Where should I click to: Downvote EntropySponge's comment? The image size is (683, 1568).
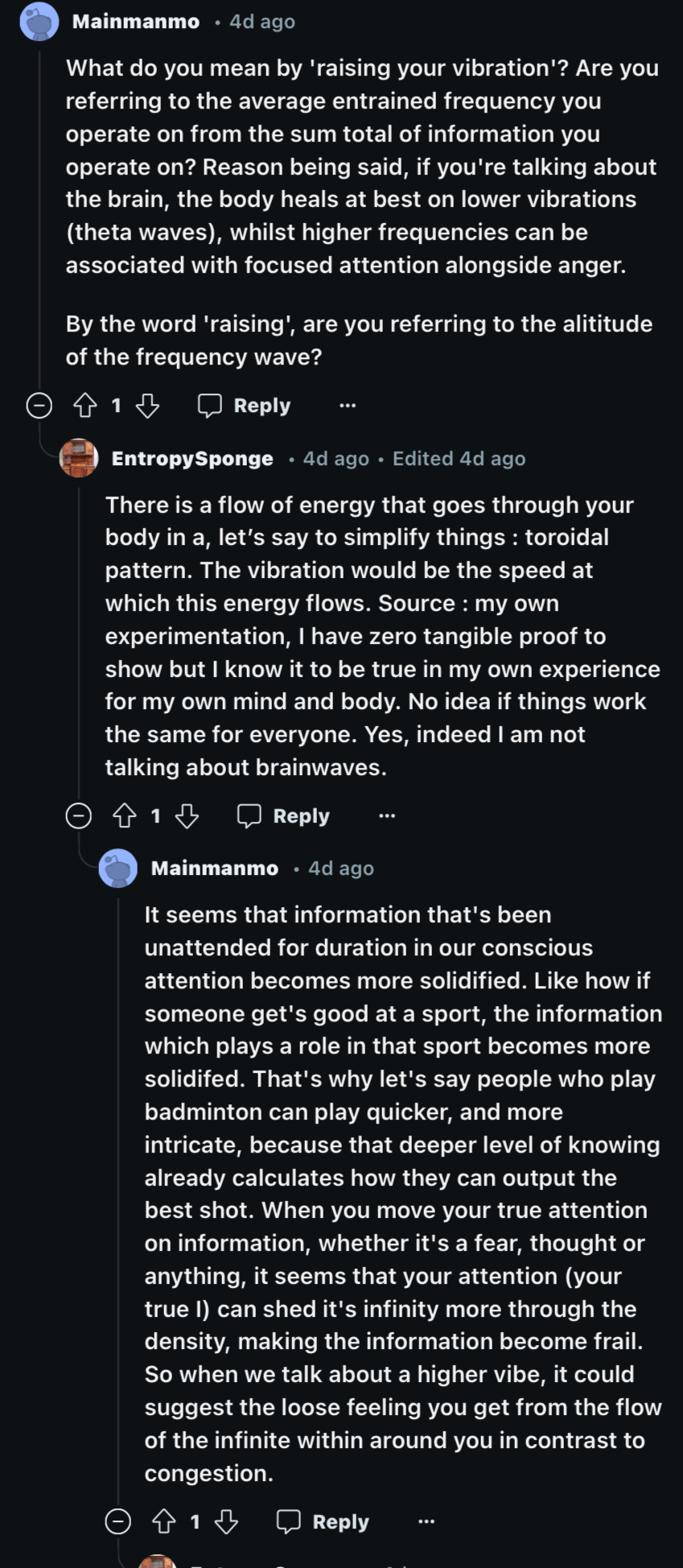click(187, 816)
